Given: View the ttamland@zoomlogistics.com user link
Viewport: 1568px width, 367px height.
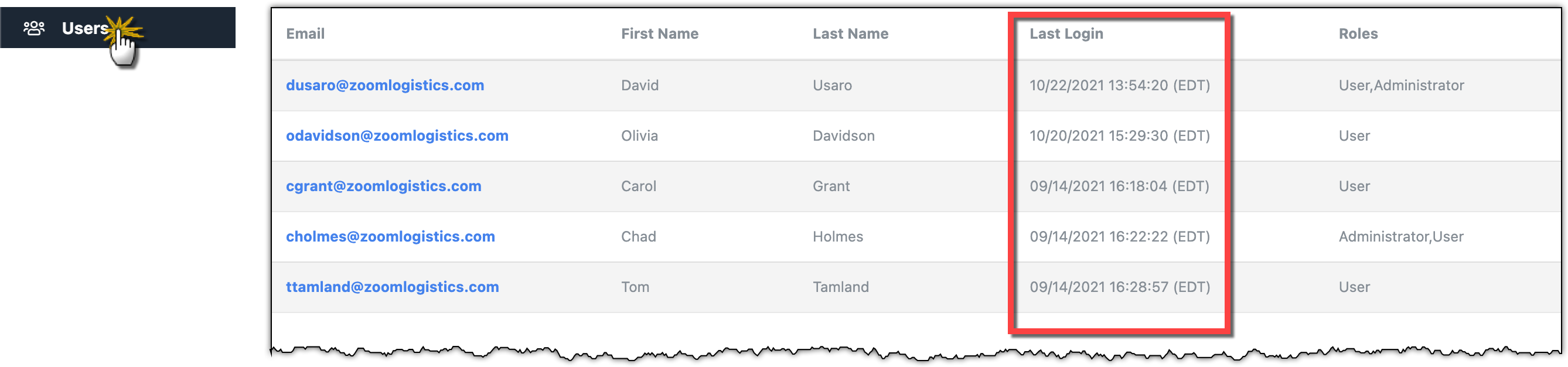Looking at the screenshot, I should click(392, 287).
